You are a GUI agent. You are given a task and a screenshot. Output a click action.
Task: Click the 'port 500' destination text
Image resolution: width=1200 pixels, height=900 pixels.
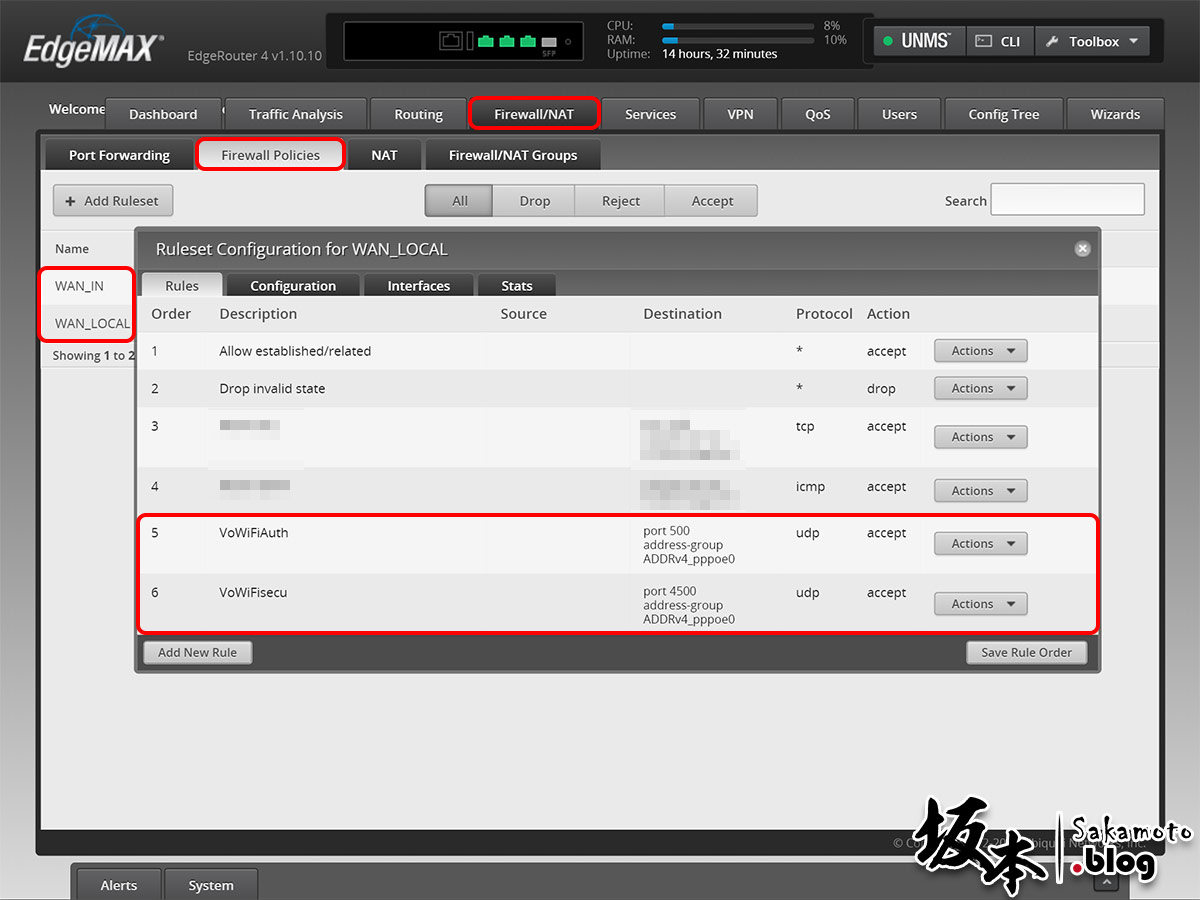tap(666, 531)
